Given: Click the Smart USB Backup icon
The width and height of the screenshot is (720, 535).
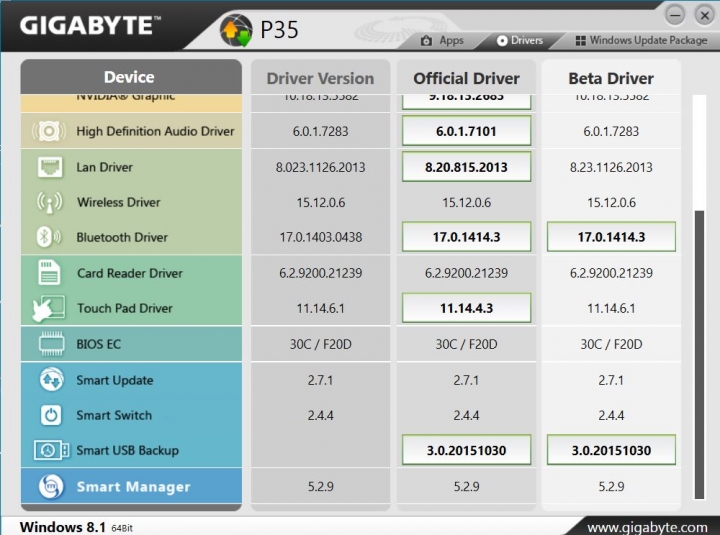Looking at the screenshot, I should 50,450.
